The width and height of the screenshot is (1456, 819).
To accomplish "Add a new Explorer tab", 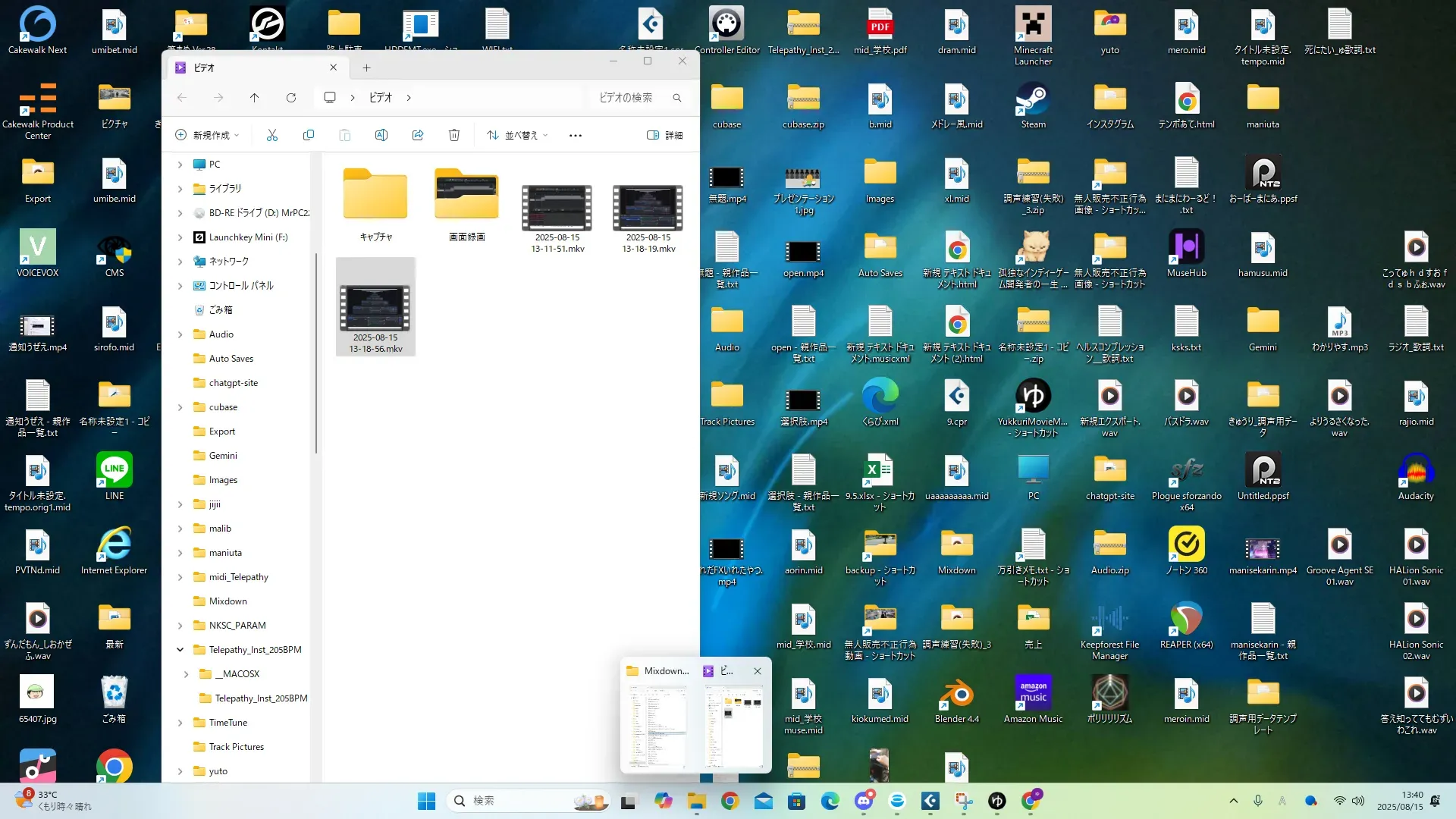I will click(x=366, y=68).
